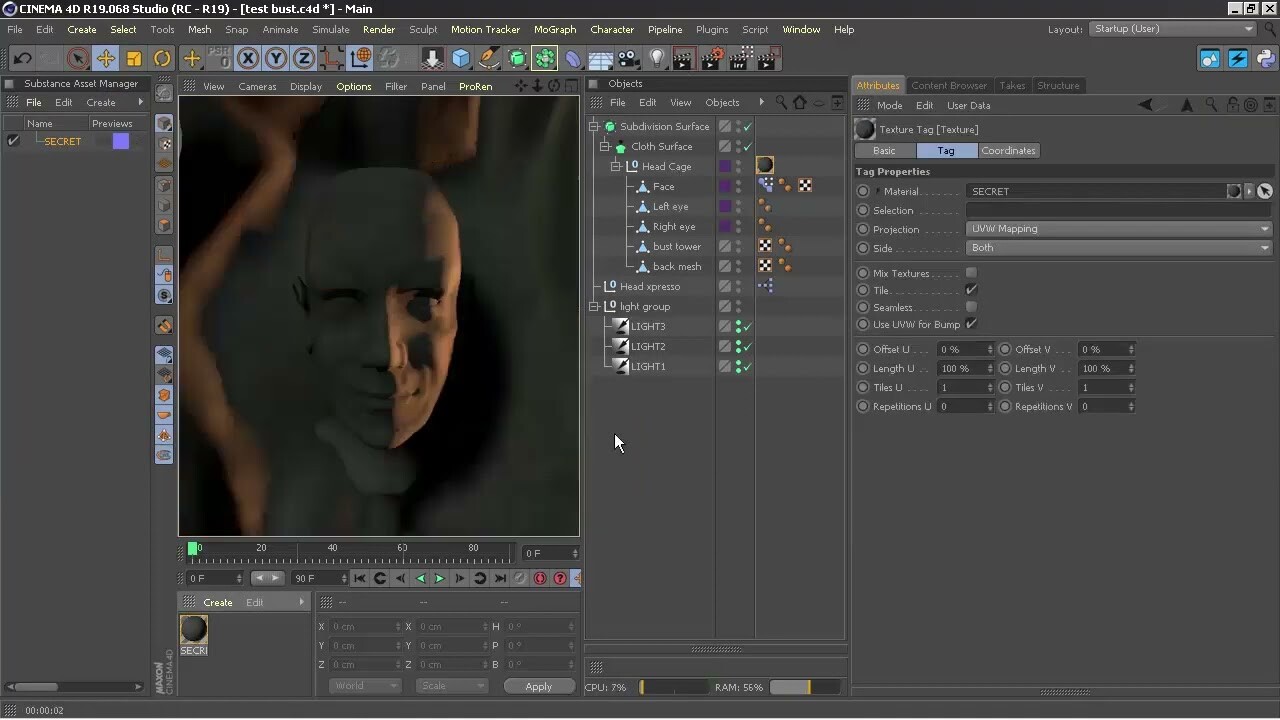Open the MoGraph menu
Image resolution: width=1280 pixels, height=720 pixels.
555,29
